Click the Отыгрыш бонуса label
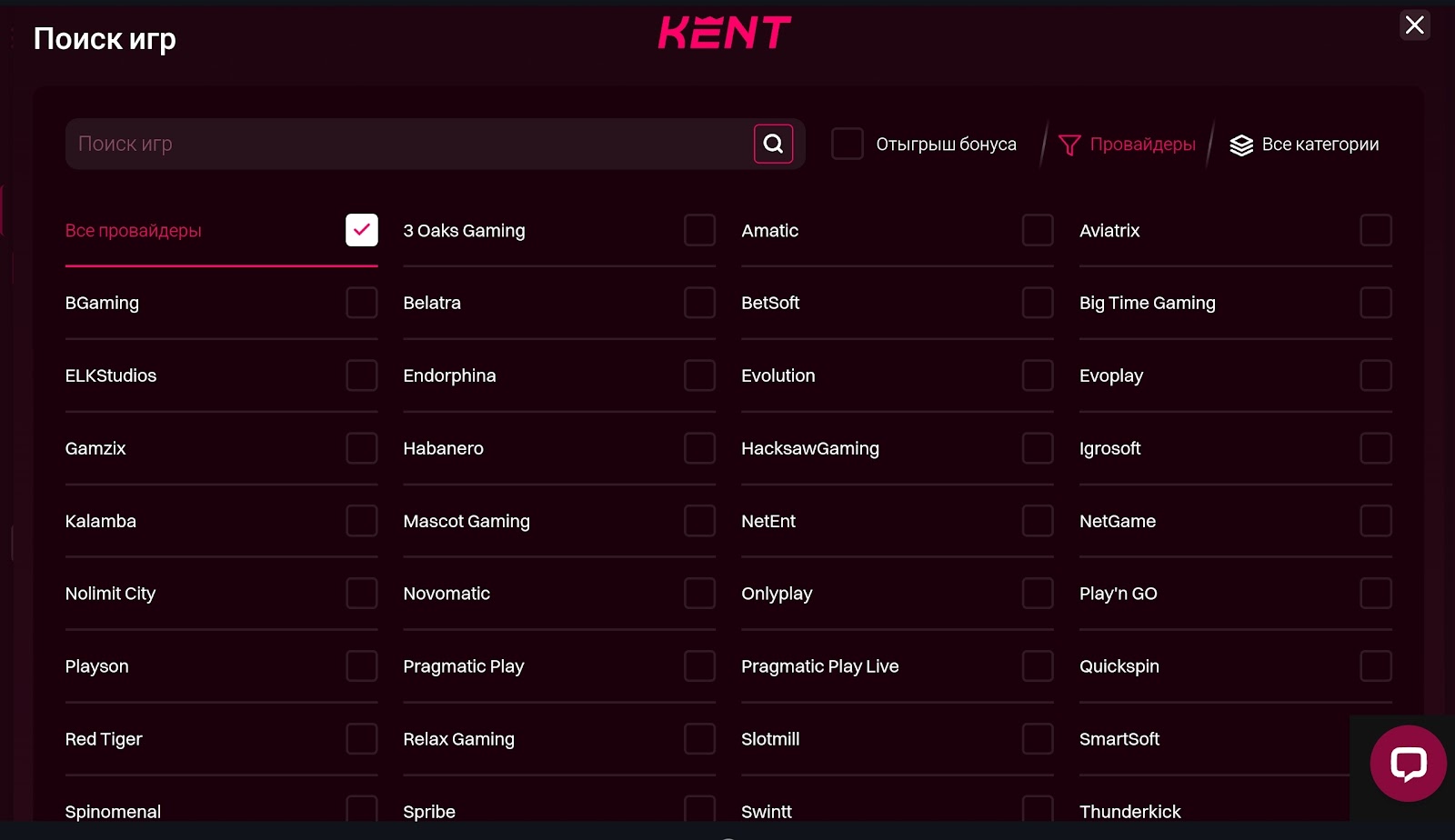1455x840 pixels. click(x=947, y=145)
